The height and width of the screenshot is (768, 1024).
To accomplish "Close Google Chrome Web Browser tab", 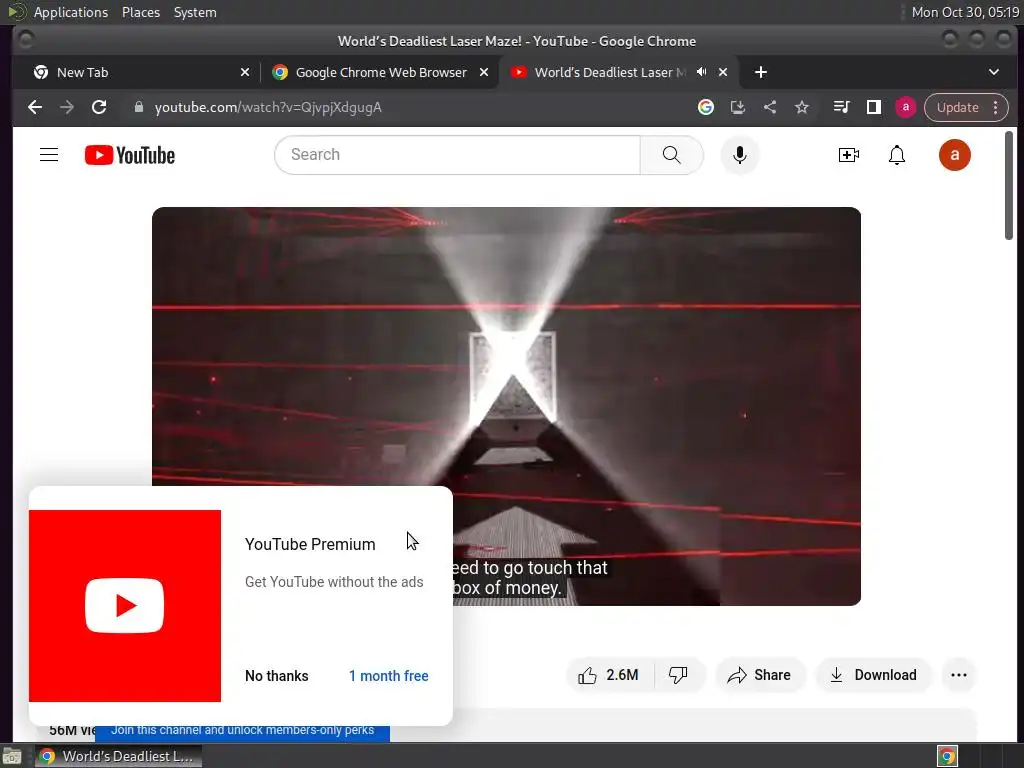I will click(484, 72).
